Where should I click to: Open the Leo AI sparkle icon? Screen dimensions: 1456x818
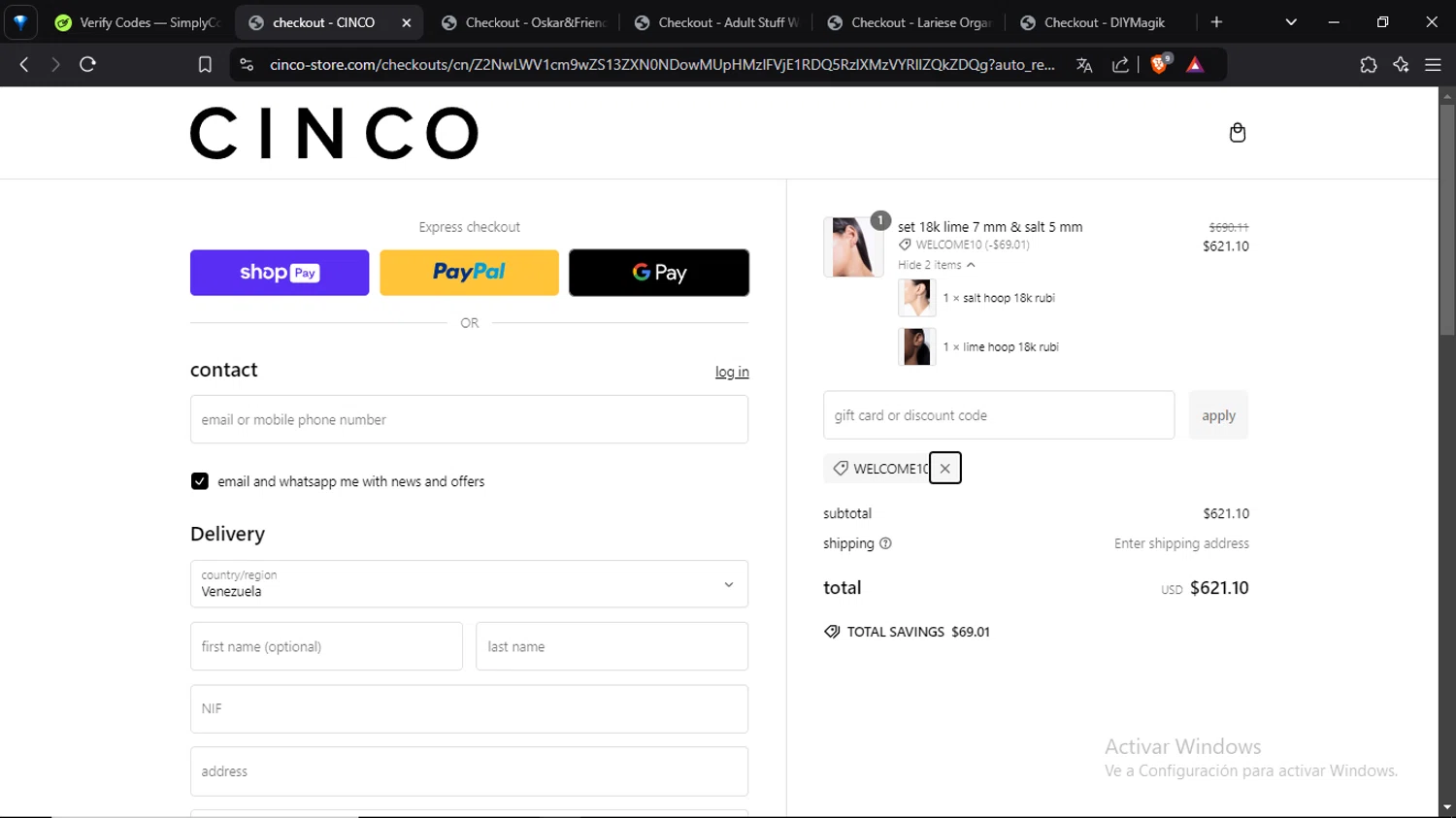(1401, 65)
